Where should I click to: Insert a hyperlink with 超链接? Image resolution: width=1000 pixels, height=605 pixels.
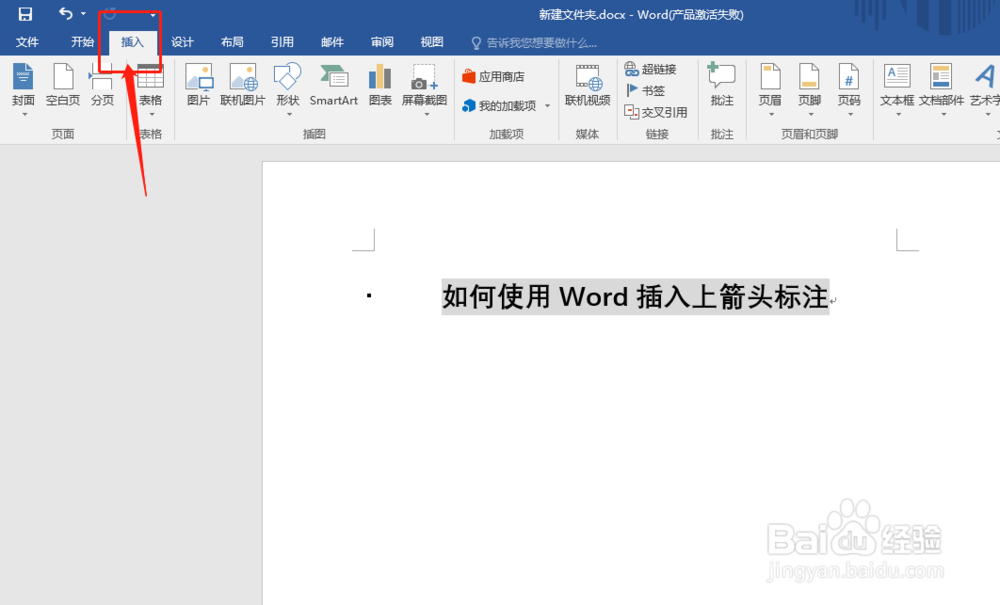[651, 69]
